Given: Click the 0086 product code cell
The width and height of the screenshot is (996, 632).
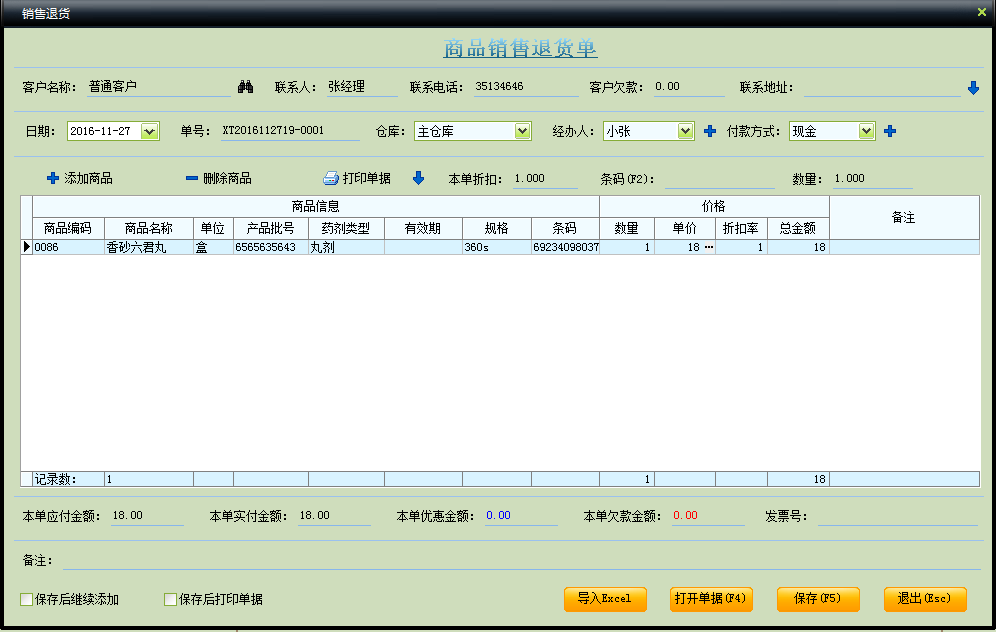Looking at the screenshot, I should (68, 247).
